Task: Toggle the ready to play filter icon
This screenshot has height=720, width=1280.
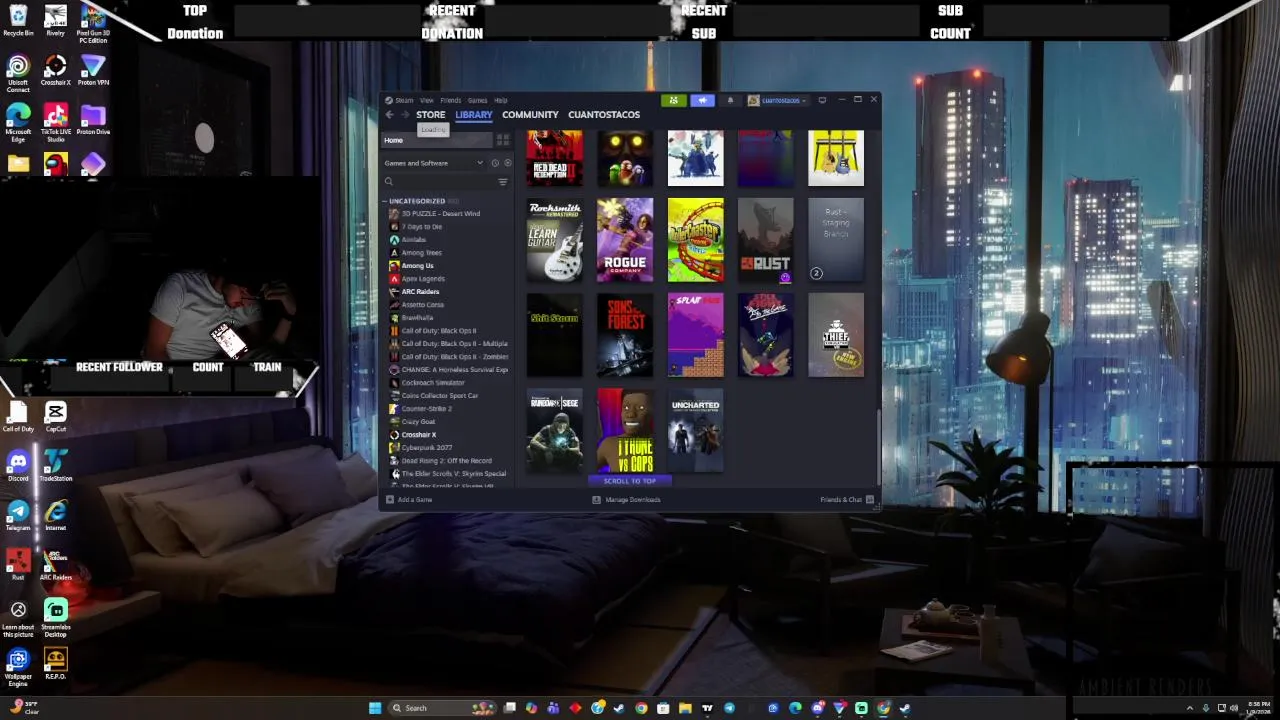Action: (507, 163)
